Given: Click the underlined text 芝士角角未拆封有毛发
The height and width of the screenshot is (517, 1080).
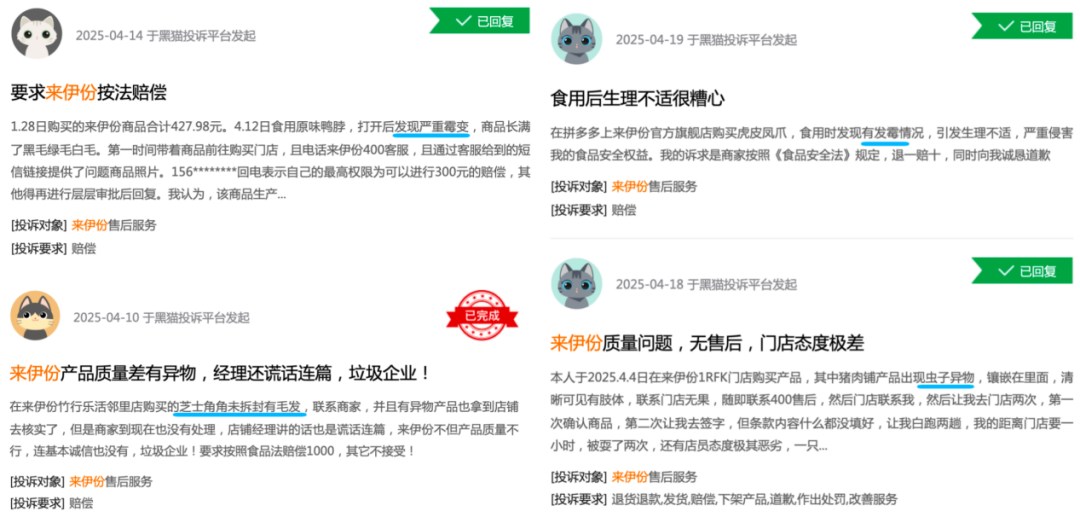Looking at the screenshot, I should pyautogui.click(x=240, y=408).
